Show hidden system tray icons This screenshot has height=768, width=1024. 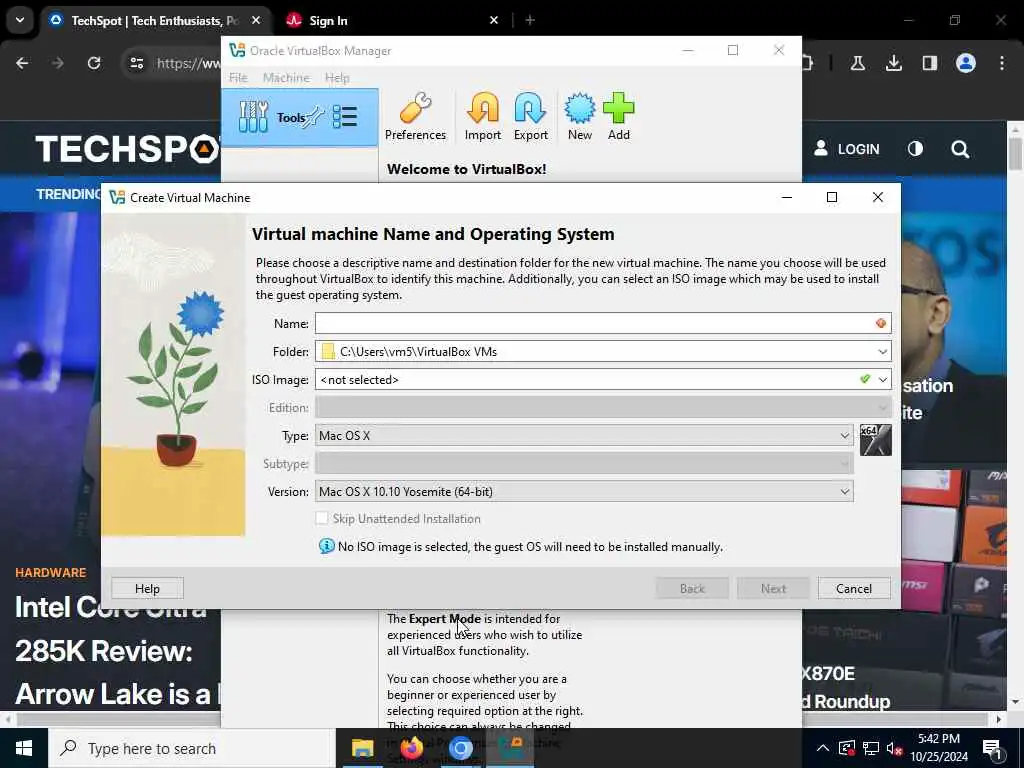pos(823,748)
